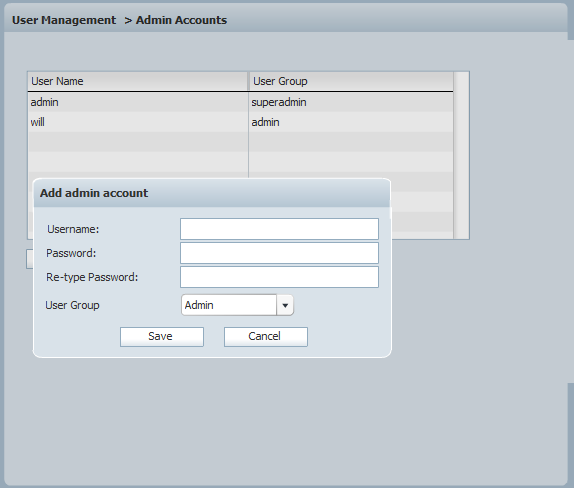Click the User Group label in dialog
Viewport: 574px width, 488px height.
click(72, 305)
